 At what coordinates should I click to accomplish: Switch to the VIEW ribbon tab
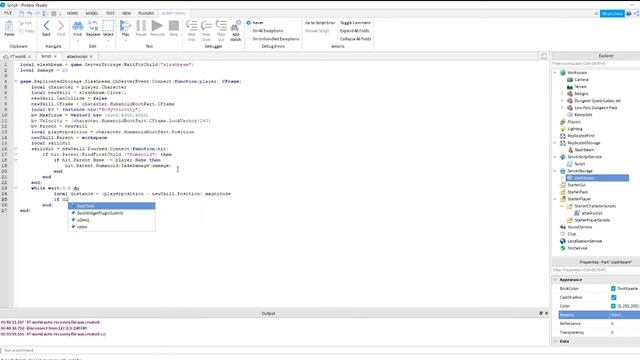click(x=127, y=13)
